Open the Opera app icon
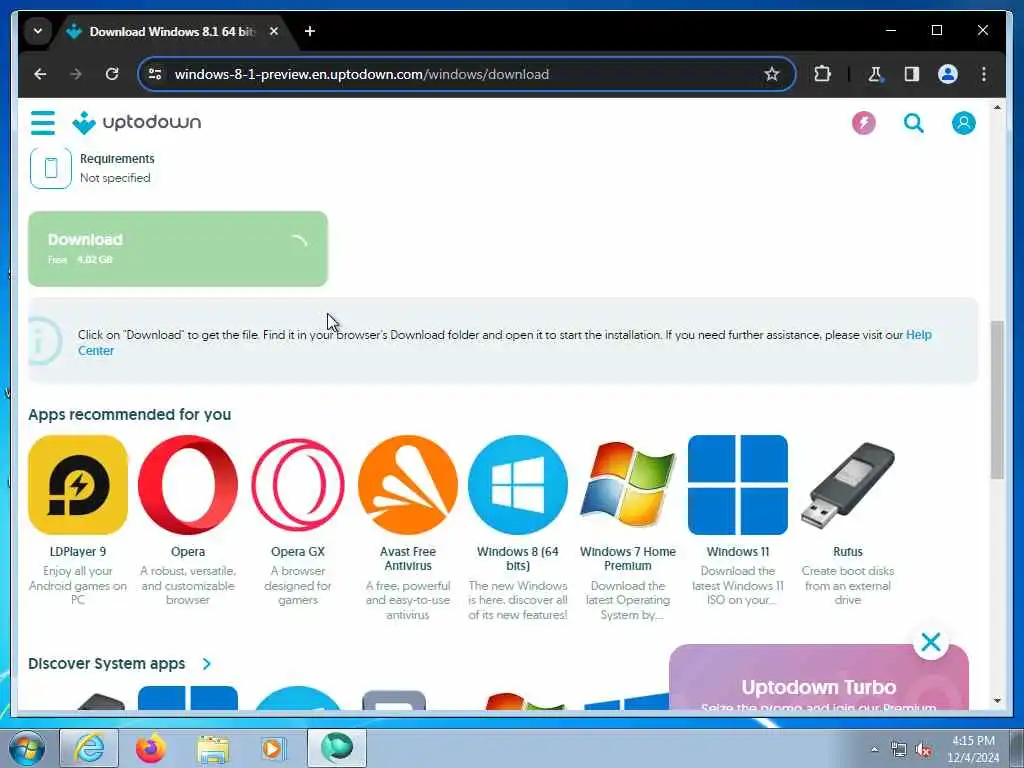Viewport: 1024px width, 768px height. click(188, 485)
